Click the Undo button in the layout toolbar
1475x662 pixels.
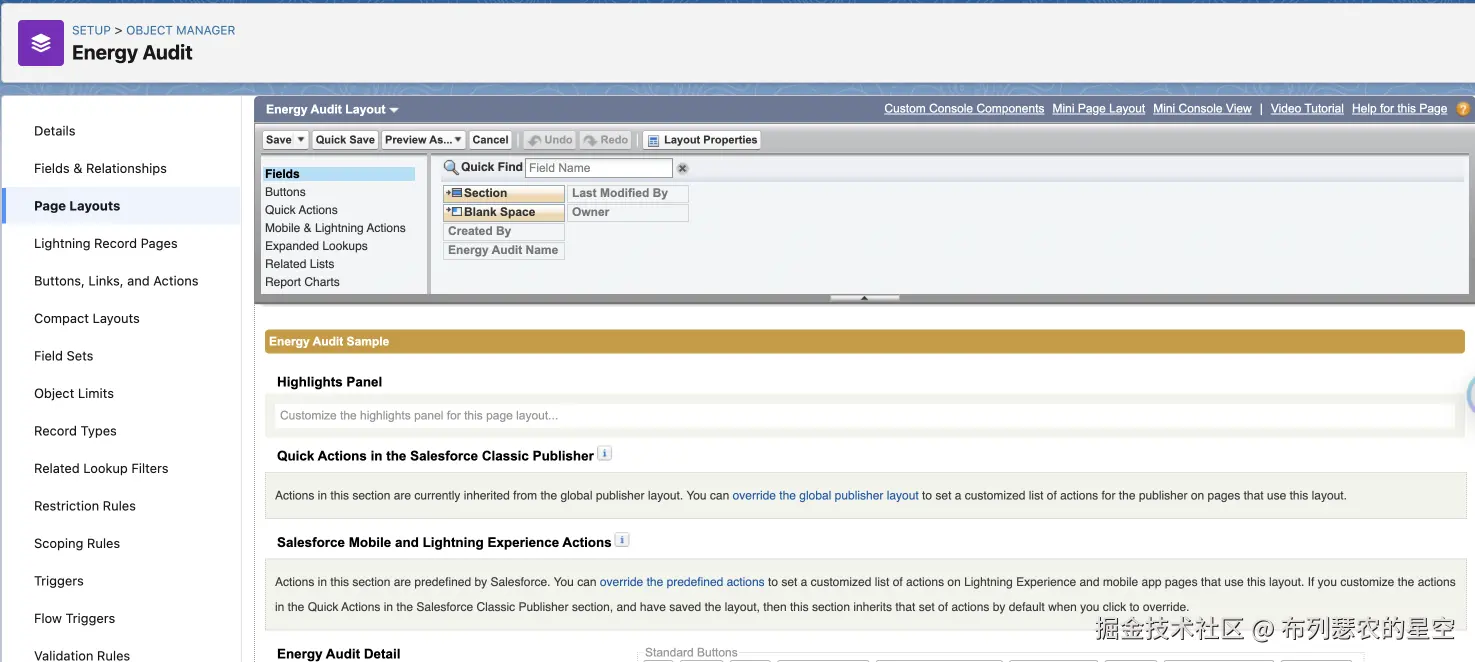(x=551, y=140)
